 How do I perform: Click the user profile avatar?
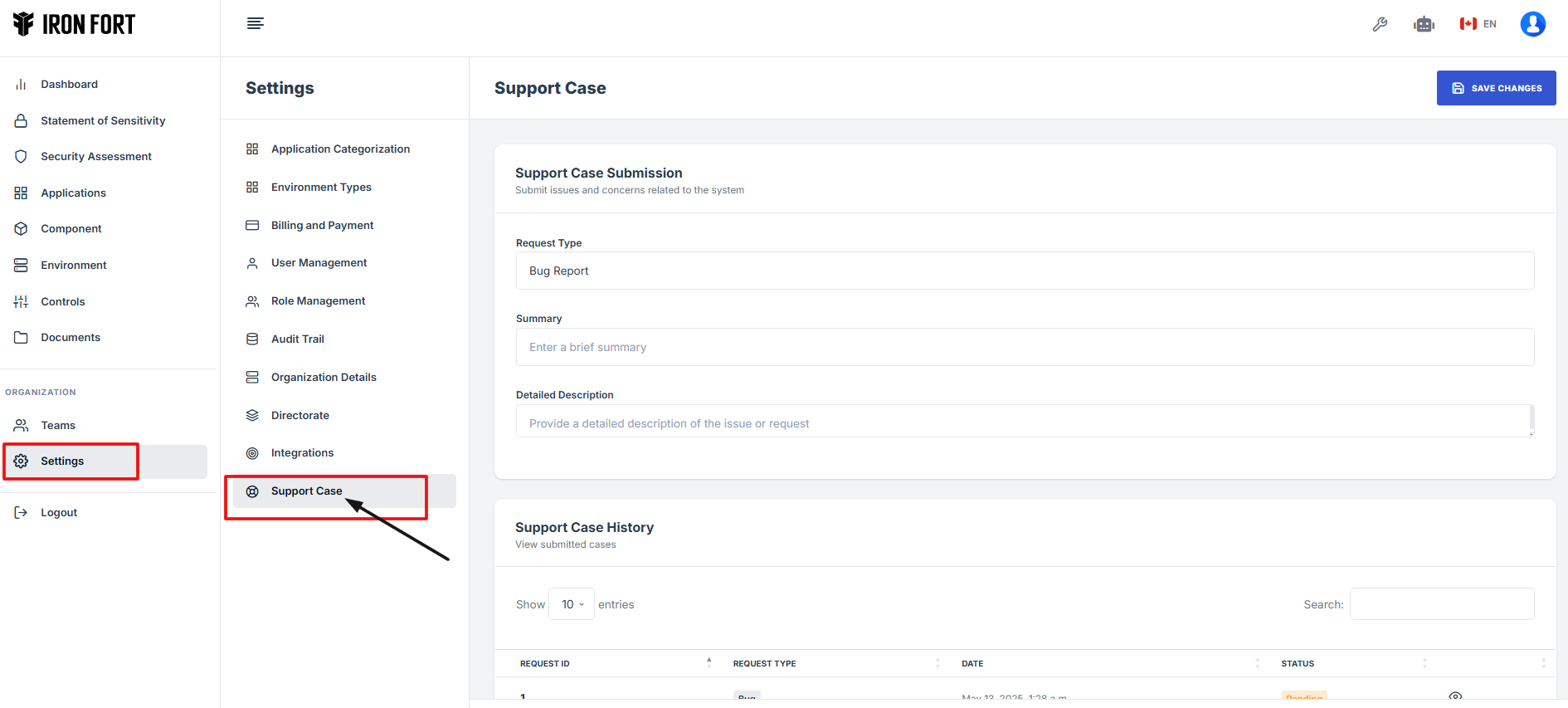[1532, 24]
